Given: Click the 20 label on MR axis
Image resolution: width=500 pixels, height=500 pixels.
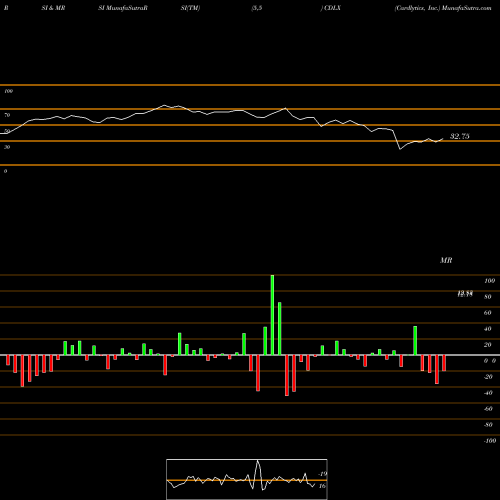Looking at the screenshot, I should 488,345.
